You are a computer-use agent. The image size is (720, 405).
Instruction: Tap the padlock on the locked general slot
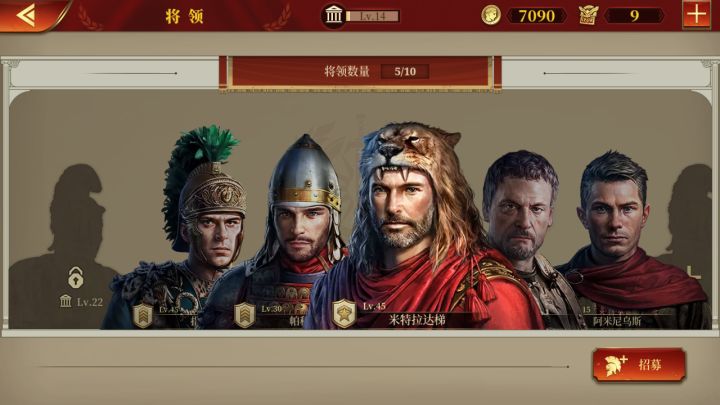pyautogui.click(x=75, y=277)
